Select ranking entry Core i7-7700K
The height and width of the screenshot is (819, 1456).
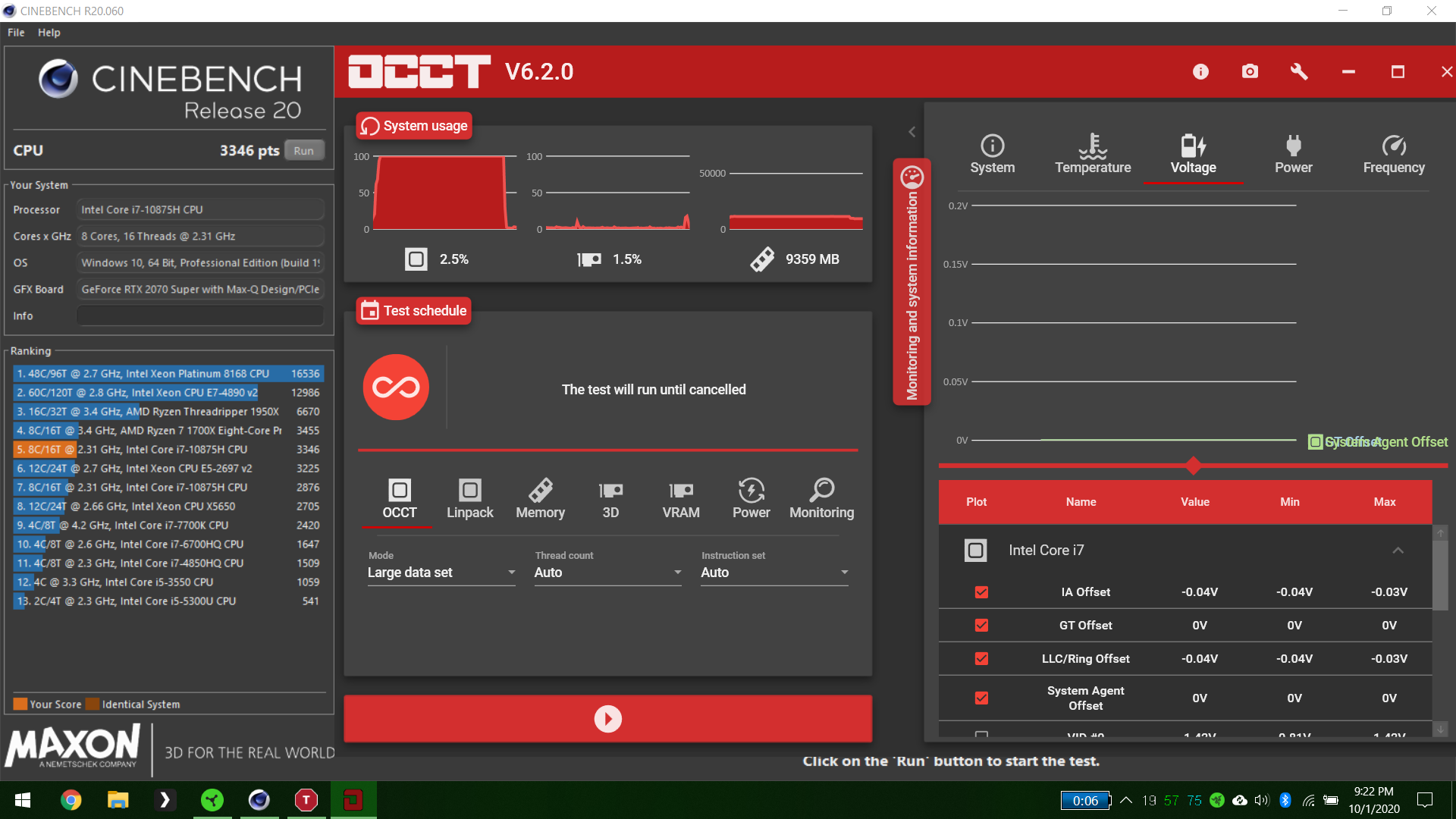(x=168, y=526)
